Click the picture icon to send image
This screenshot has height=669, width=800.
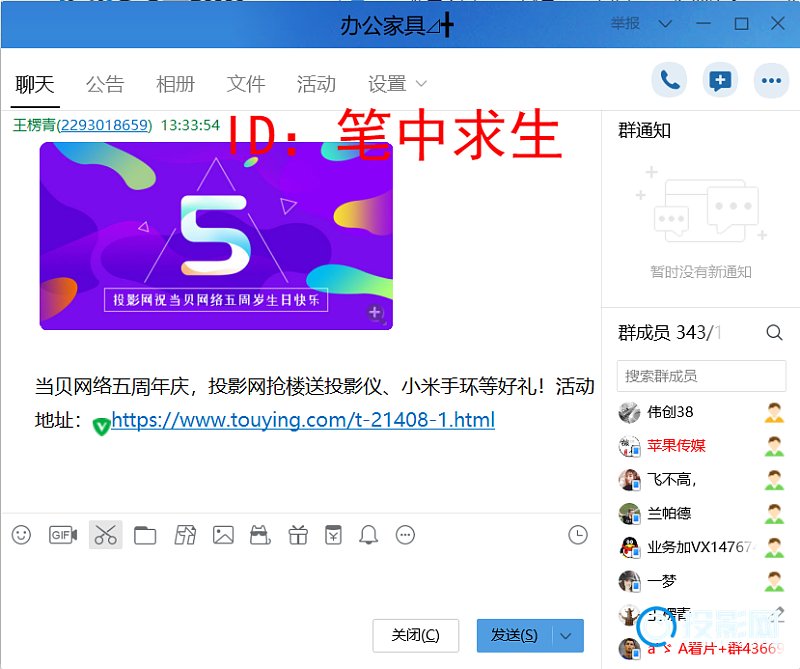point(223,535)
